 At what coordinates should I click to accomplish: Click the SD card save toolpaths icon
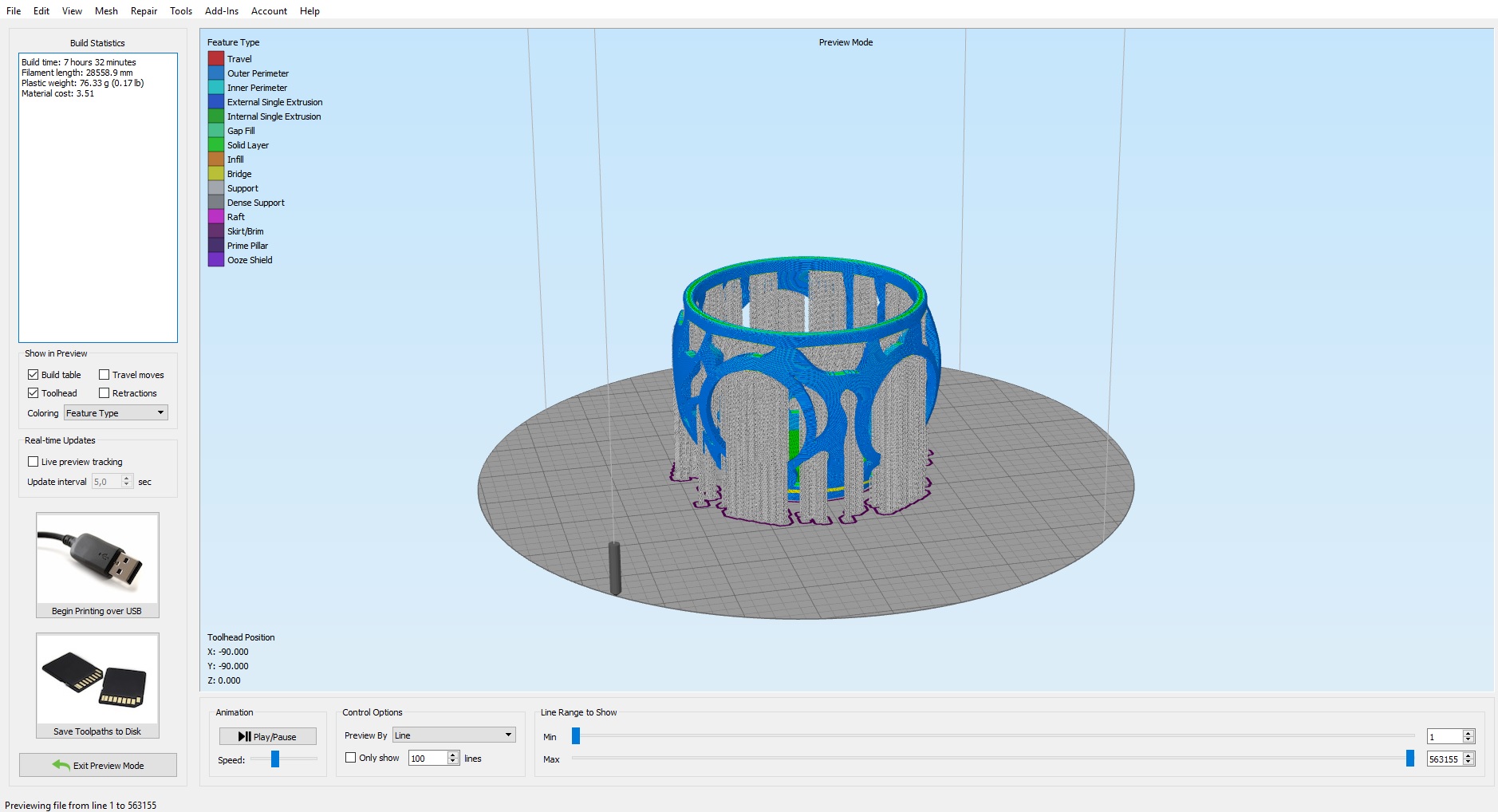click(97, 680)
